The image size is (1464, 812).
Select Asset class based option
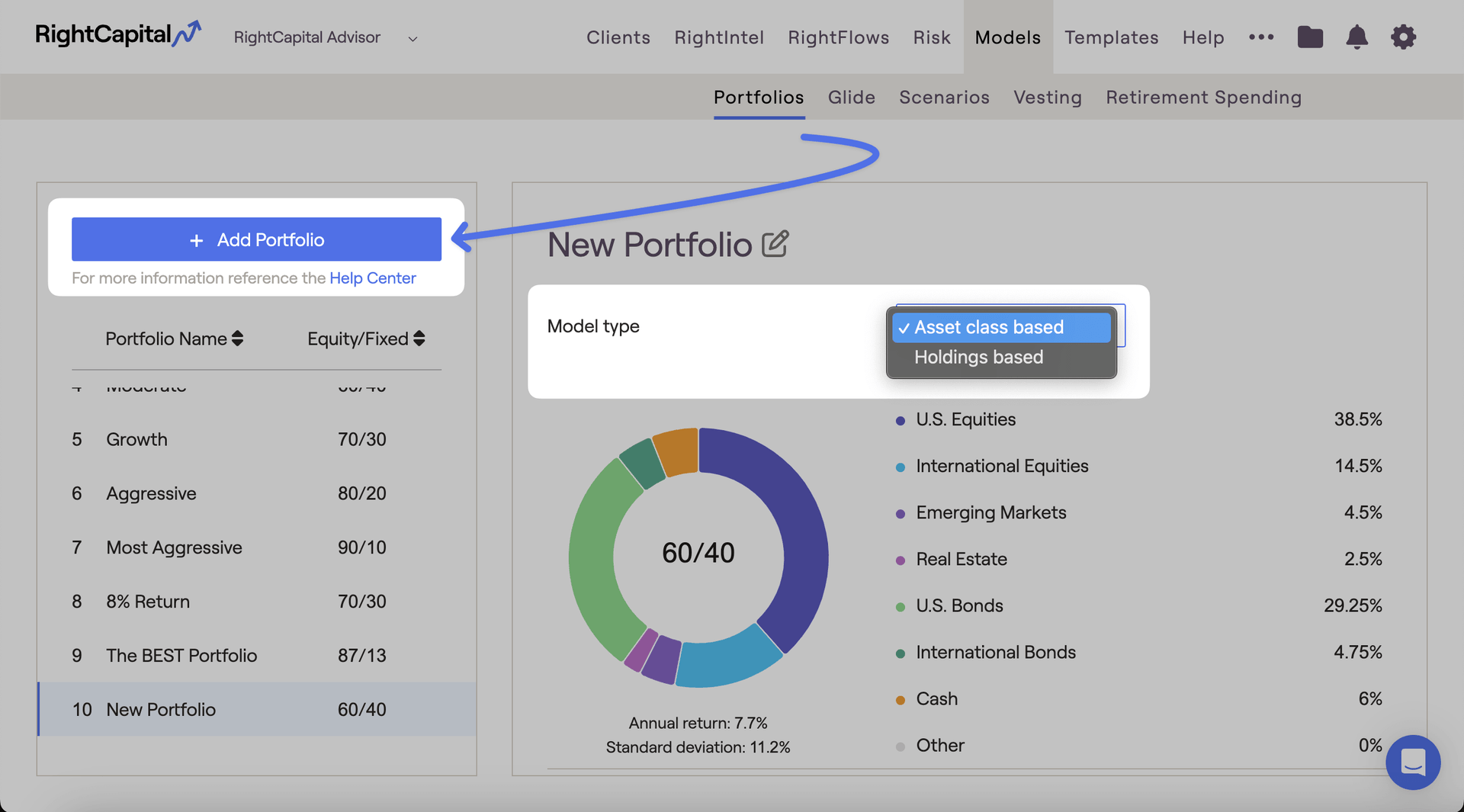pos(1001,327)
